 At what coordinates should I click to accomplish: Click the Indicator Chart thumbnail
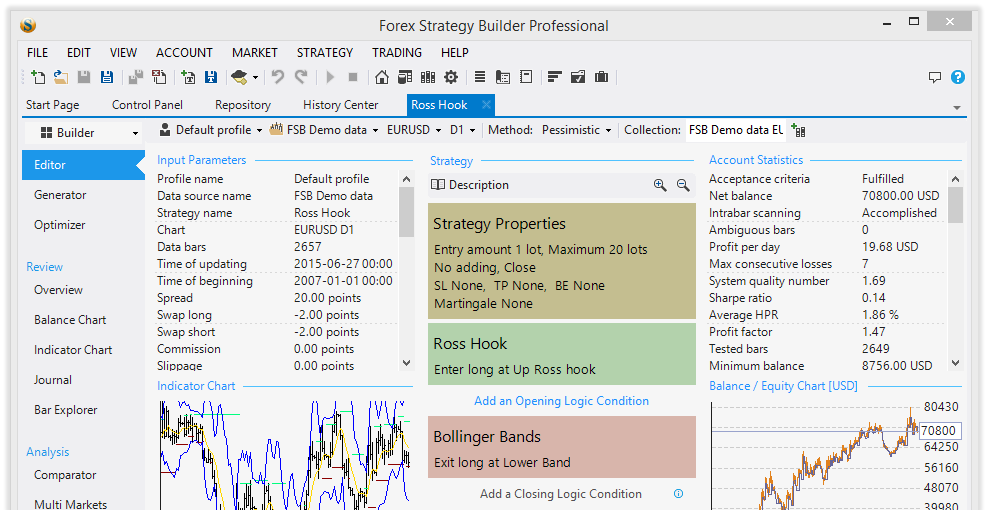click(x=285, y=454)
